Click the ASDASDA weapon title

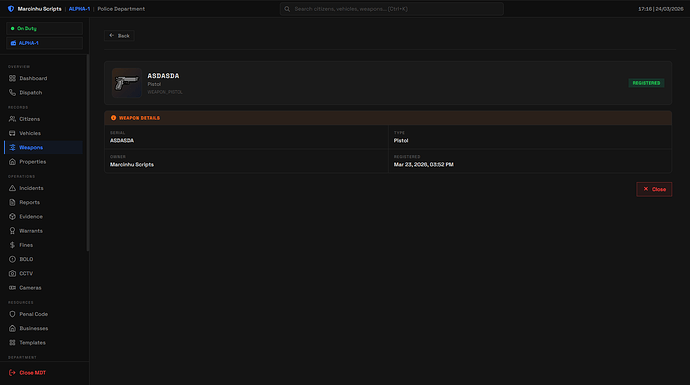[x=163, y=76]
